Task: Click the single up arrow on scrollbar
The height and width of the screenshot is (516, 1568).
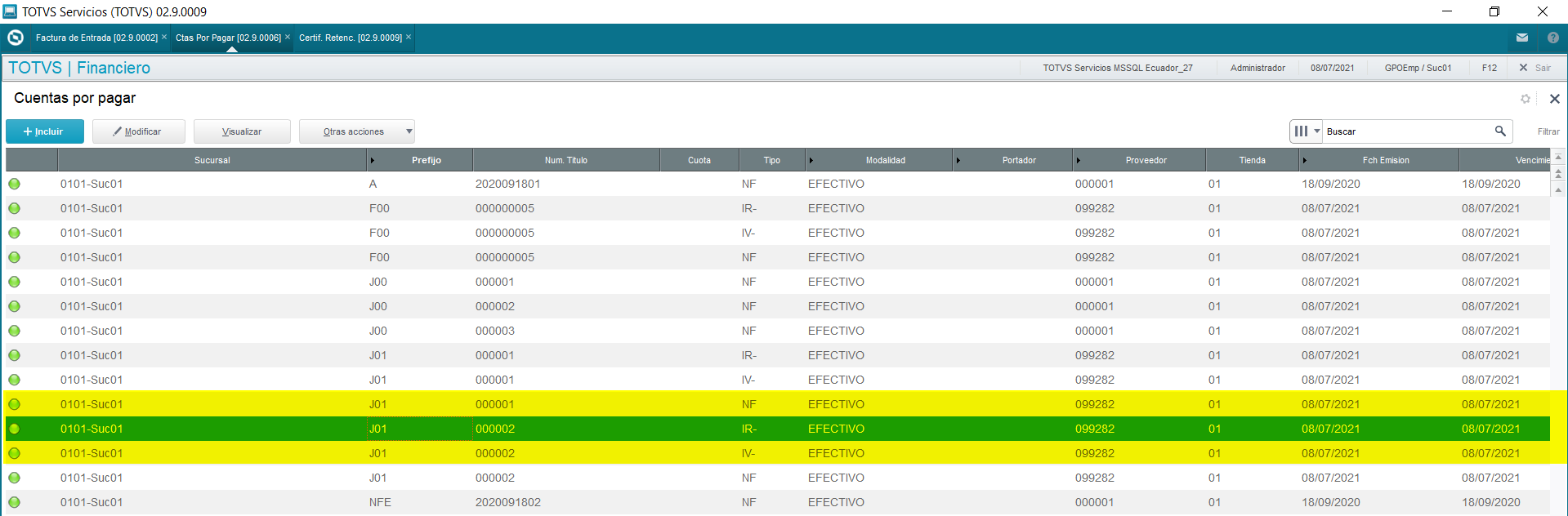Action: coord(1558,189)
